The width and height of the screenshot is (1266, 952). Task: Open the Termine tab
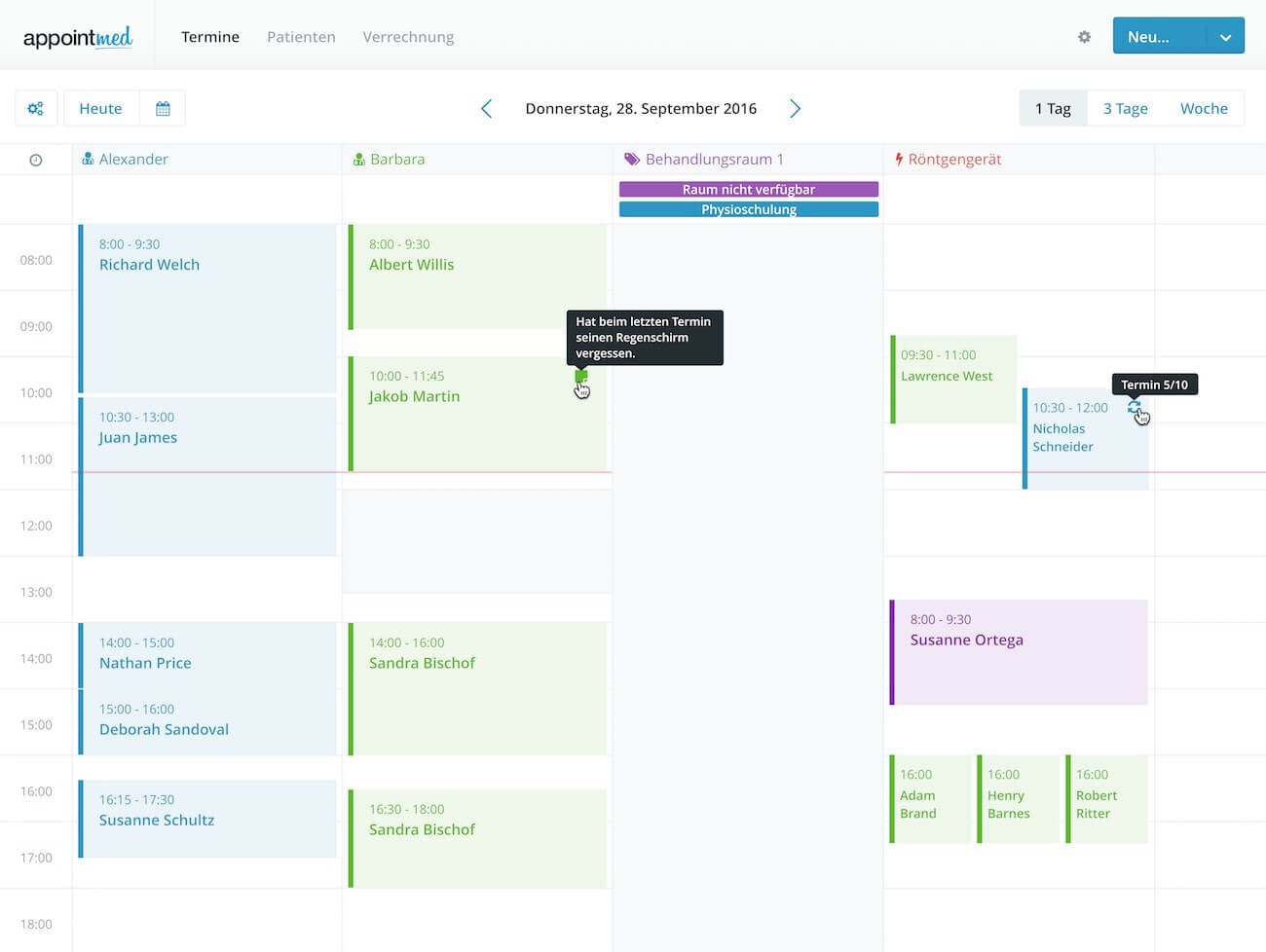[210, 37]
